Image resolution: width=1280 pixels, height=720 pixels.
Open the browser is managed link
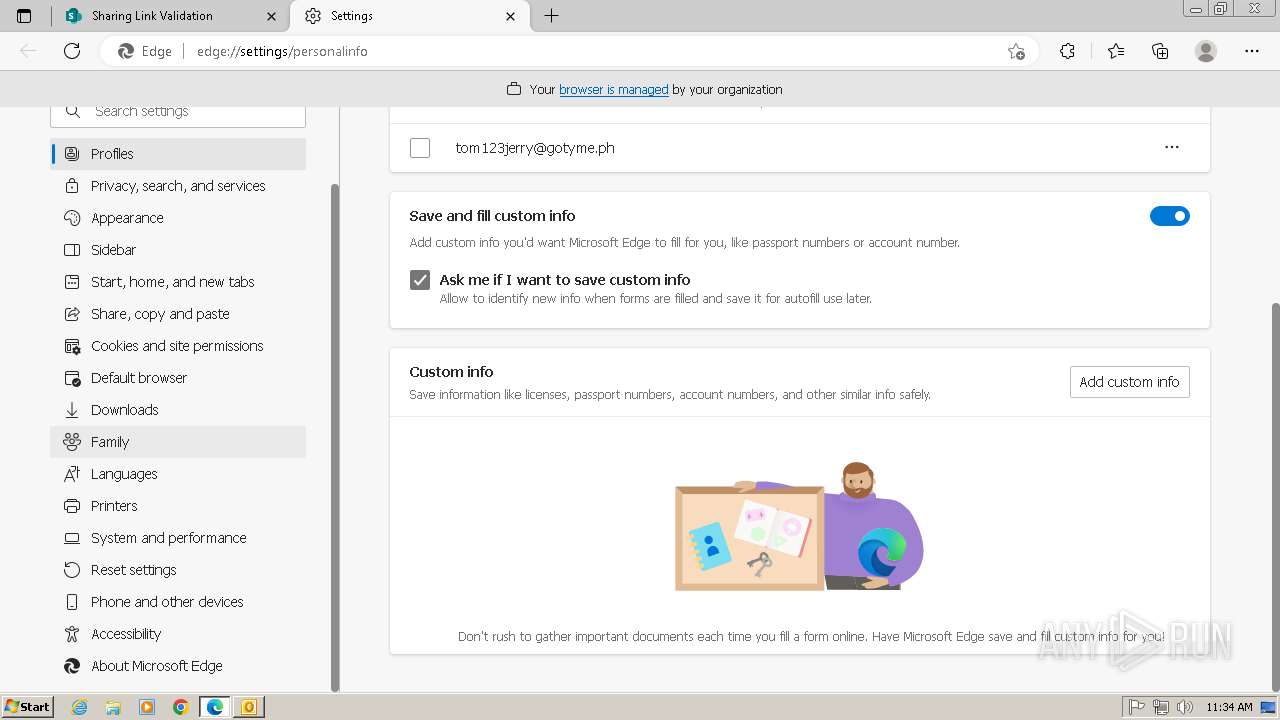click(614, 89)
